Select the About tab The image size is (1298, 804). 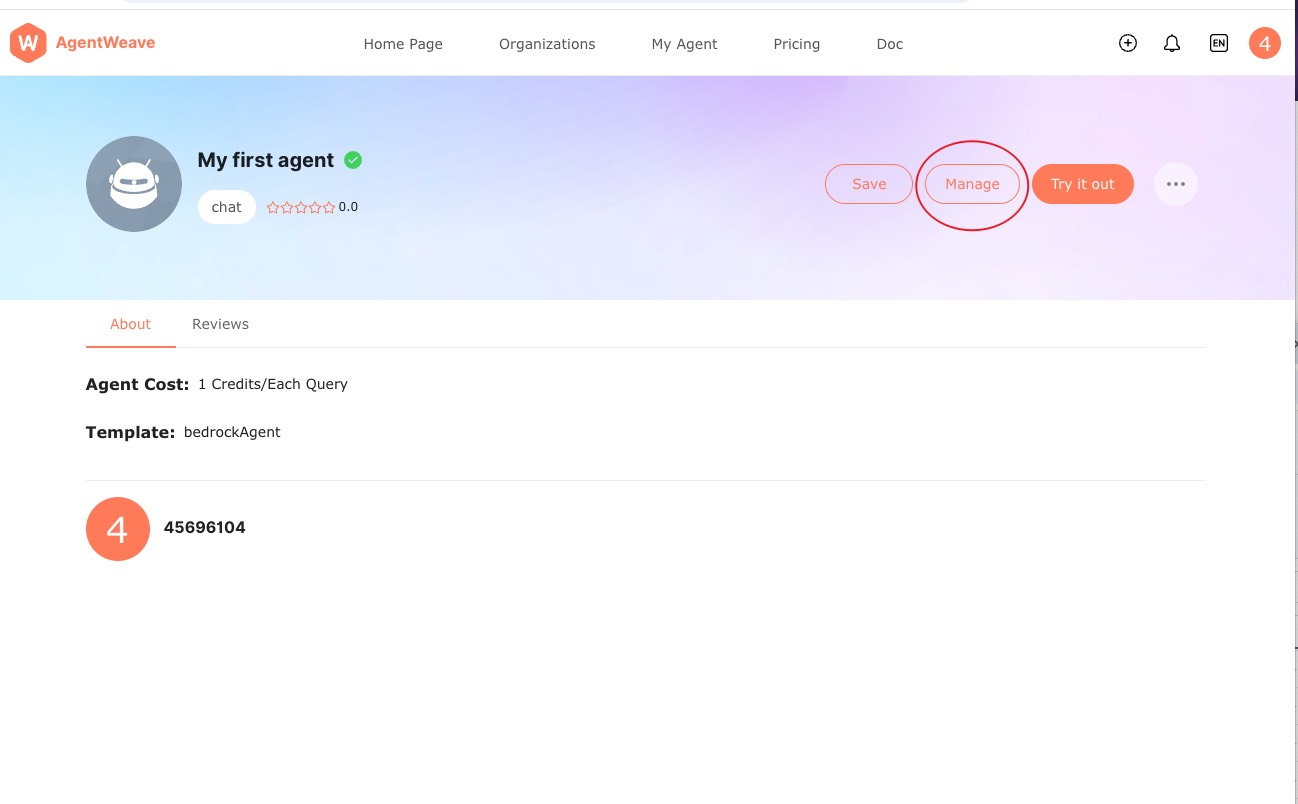coord(130,324)
